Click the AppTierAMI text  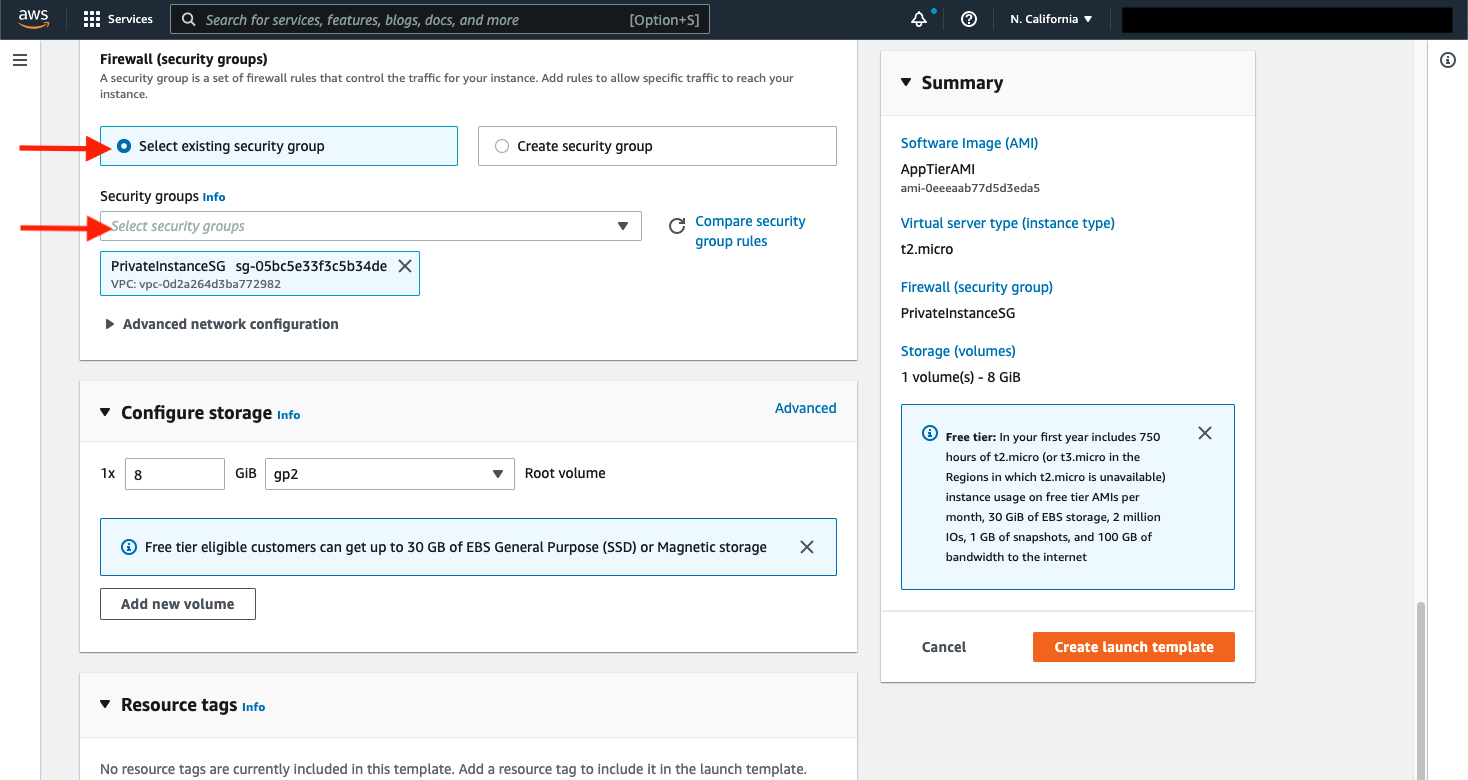coord(937,169)
